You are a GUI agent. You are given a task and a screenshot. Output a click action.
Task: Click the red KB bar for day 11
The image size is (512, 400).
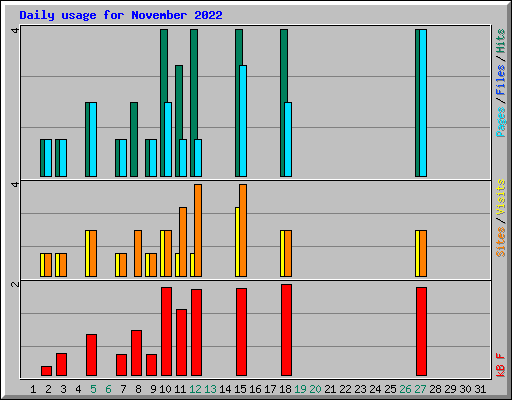[x=181, y=343]
